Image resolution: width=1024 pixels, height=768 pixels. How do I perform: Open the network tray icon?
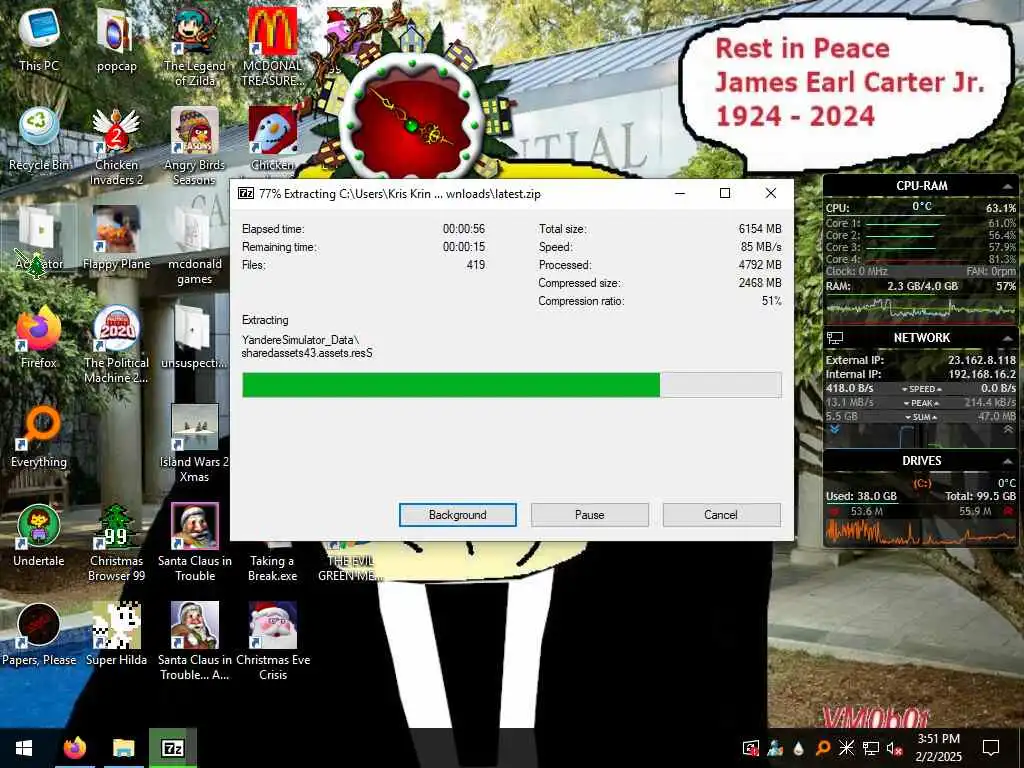(x=871, y=748)
